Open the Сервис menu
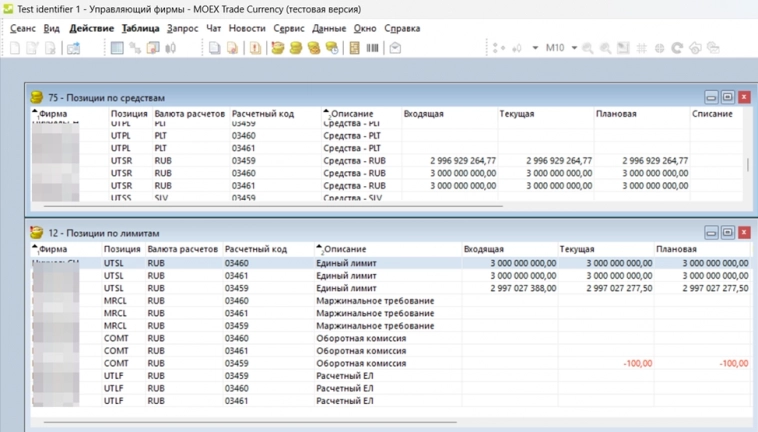 (289, 29)
